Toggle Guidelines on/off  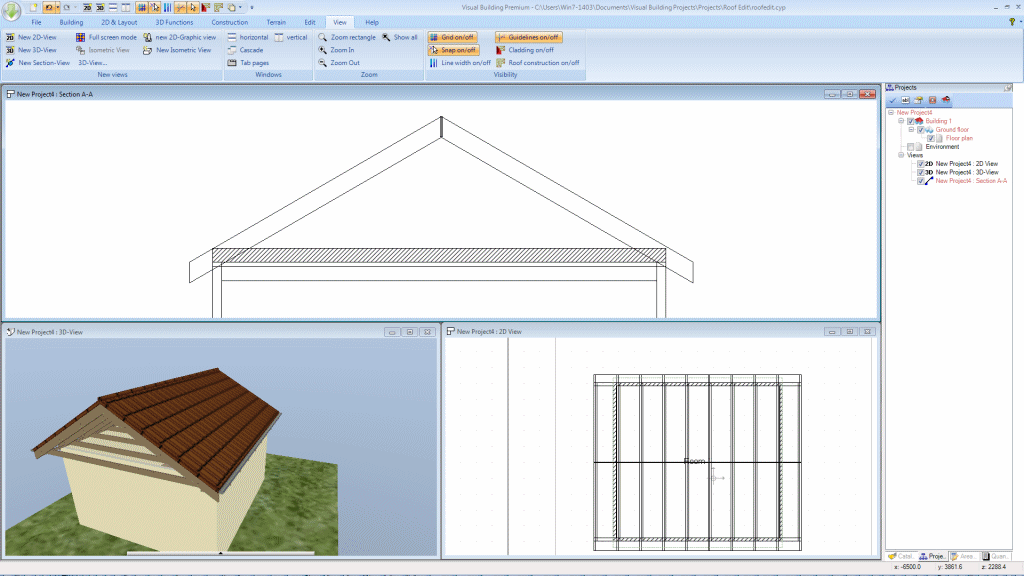(528, 36)
